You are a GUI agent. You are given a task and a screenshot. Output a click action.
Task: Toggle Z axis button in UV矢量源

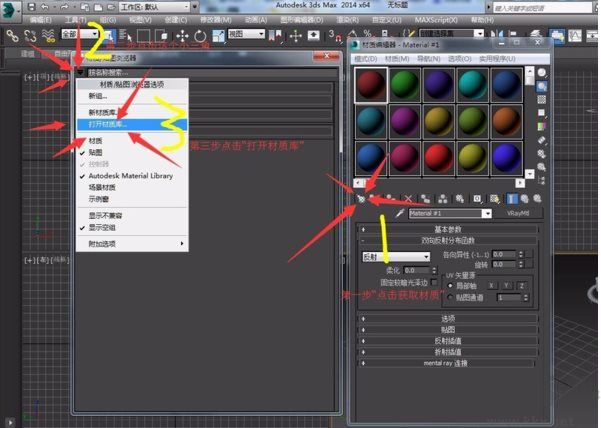[521, 285]
